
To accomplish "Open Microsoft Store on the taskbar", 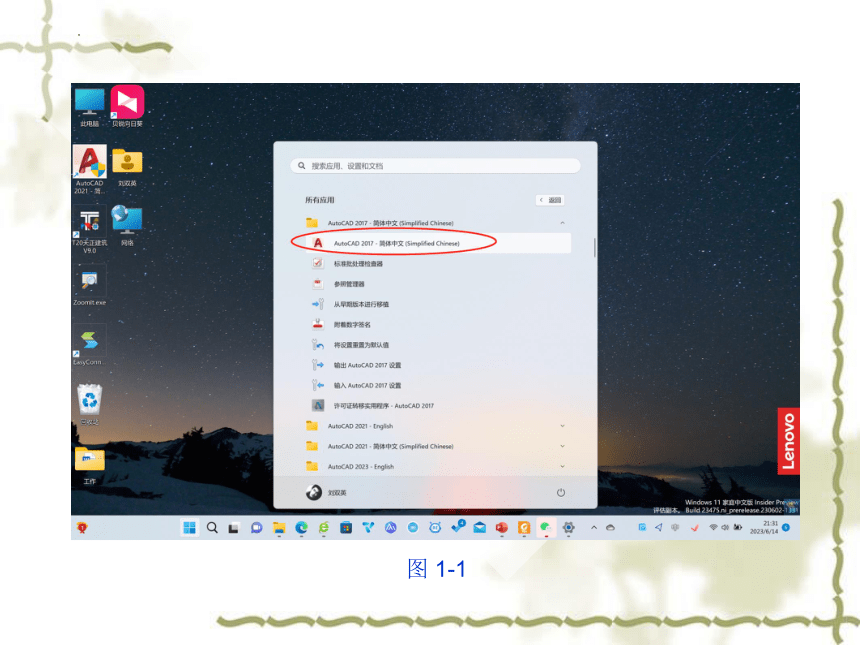I will pos(346,528).
